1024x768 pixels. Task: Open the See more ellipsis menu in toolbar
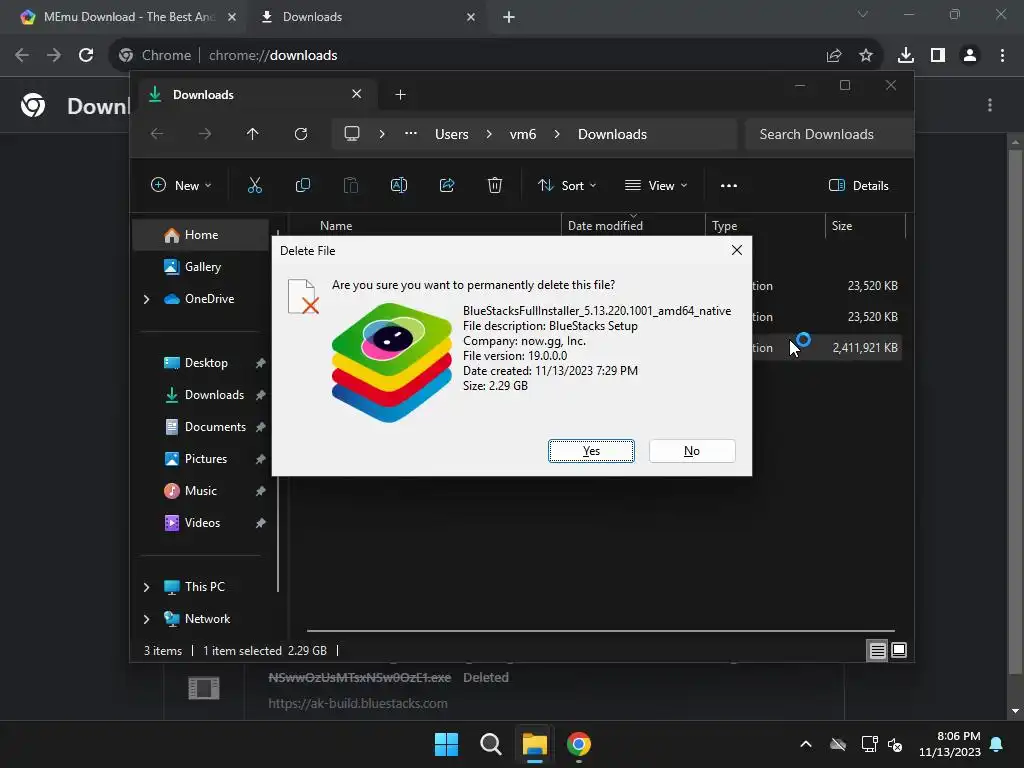(729, 185)
